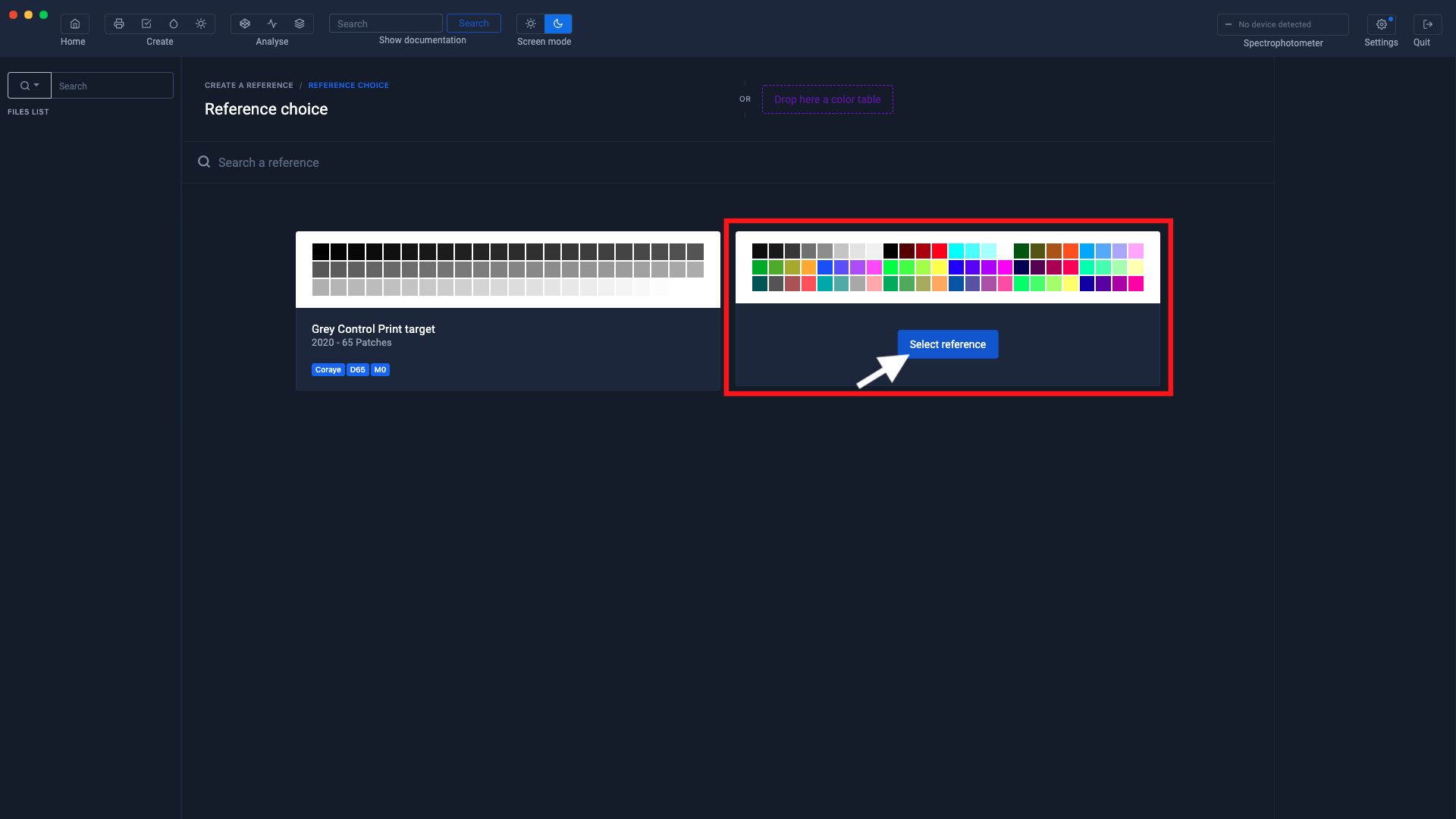The height and width of the screenshot is (819, 1456).
Task: Click the Select reference button
Action: (x=948, y=344)
